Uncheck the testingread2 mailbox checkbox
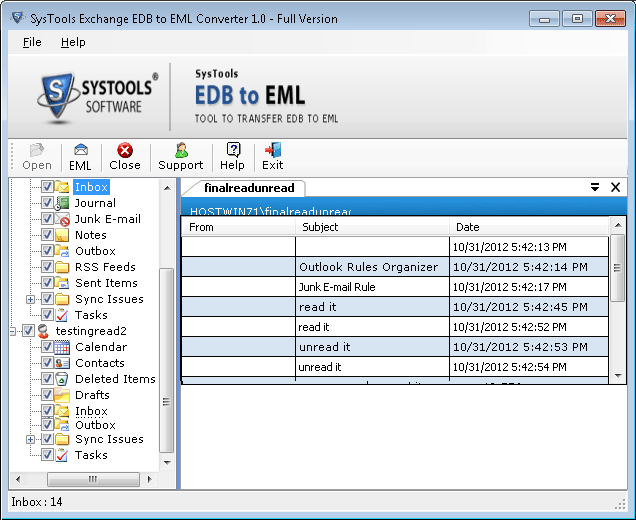Screen dimensions: 636x520 (28, 331)
